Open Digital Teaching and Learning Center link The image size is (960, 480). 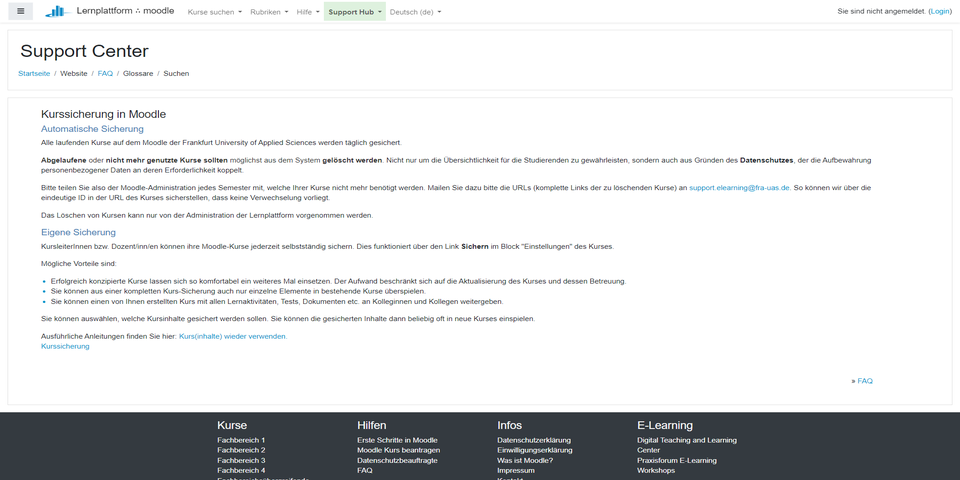(x=687, y=445)
